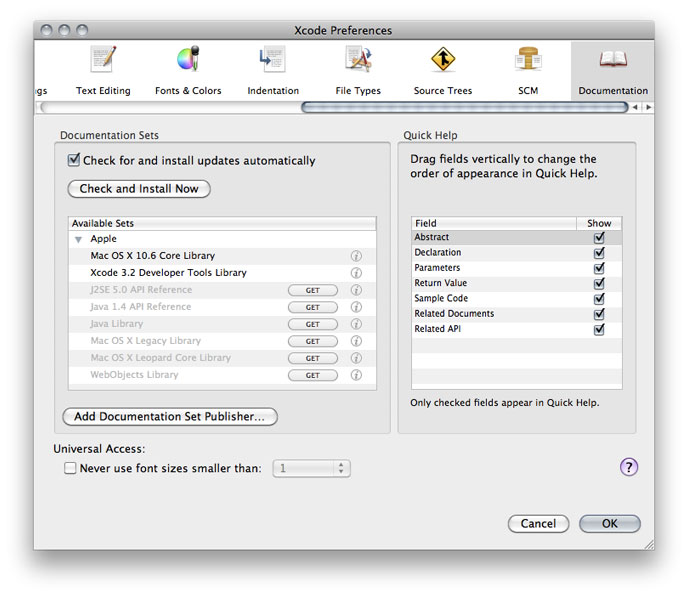Disable automatic check for updates checkbox
Screen dimensions: 688x596
pos(73,160)
